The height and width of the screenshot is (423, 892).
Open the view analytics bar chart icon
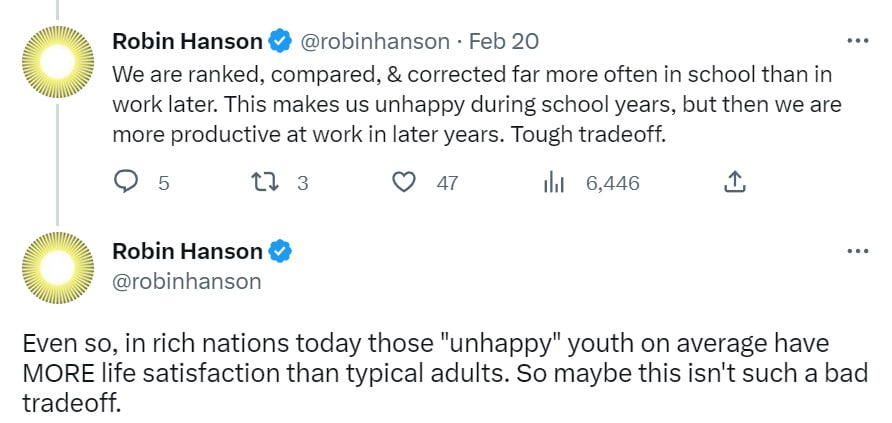(554, 183)
